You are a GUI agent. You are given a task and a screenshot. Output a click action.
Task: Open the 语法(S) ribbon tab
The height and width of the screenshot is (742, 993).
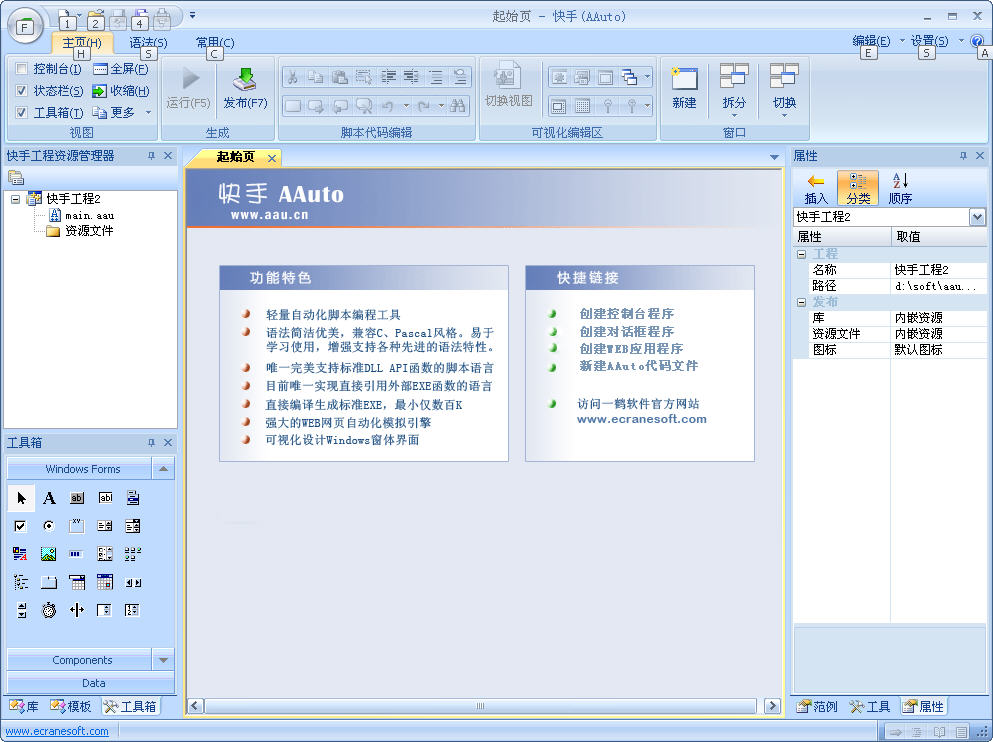[x=148, y=42]
